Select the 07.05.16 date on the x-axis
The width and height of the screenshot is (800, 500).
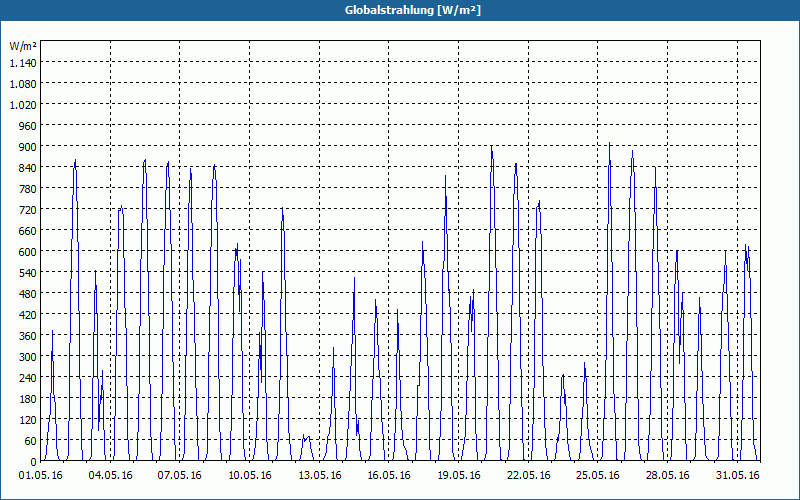point(180,476)
